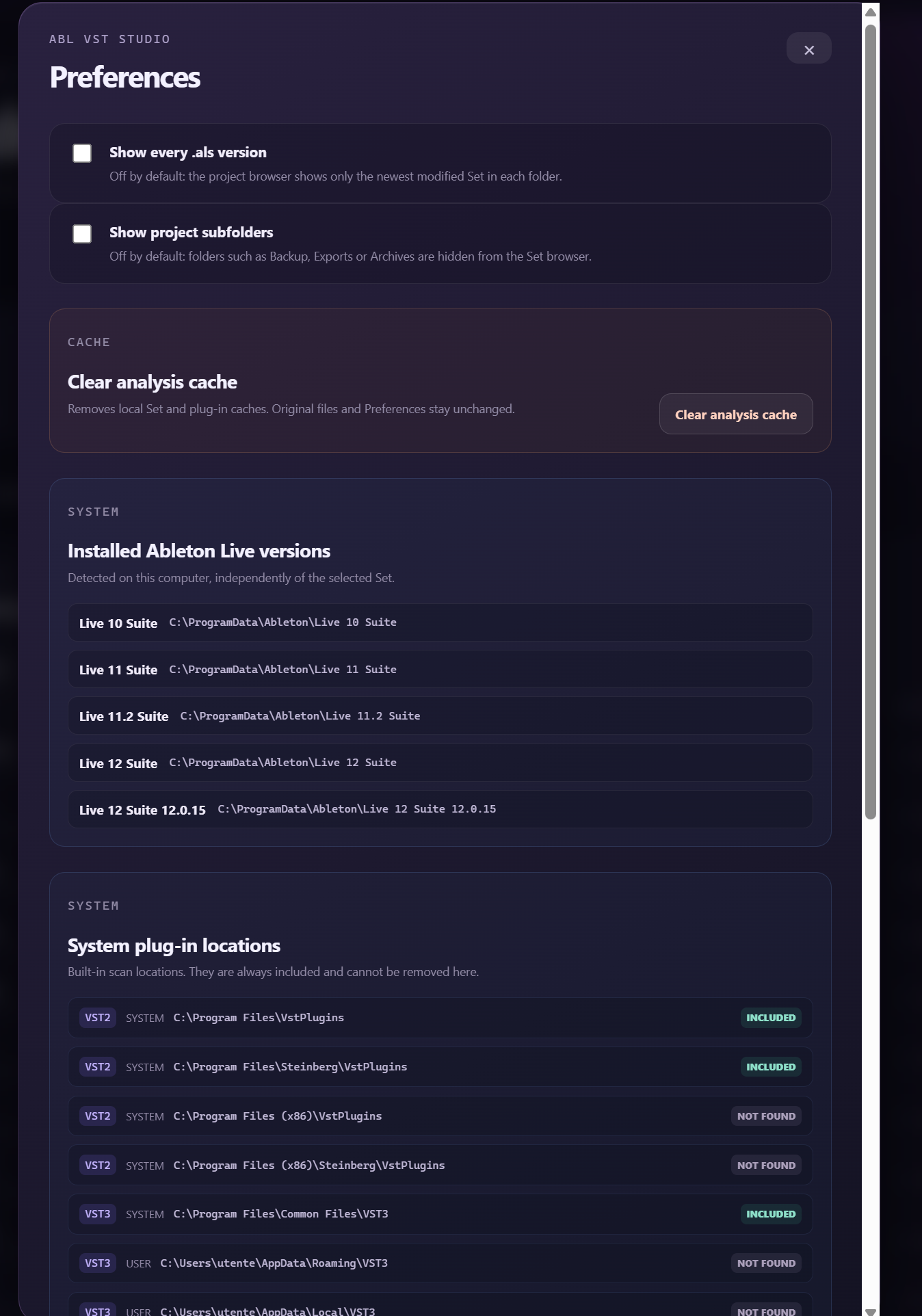Select the Live 12 Suite row
Image resolution: width=922 pixels, height=1316 pixels.
click(440, 763)
